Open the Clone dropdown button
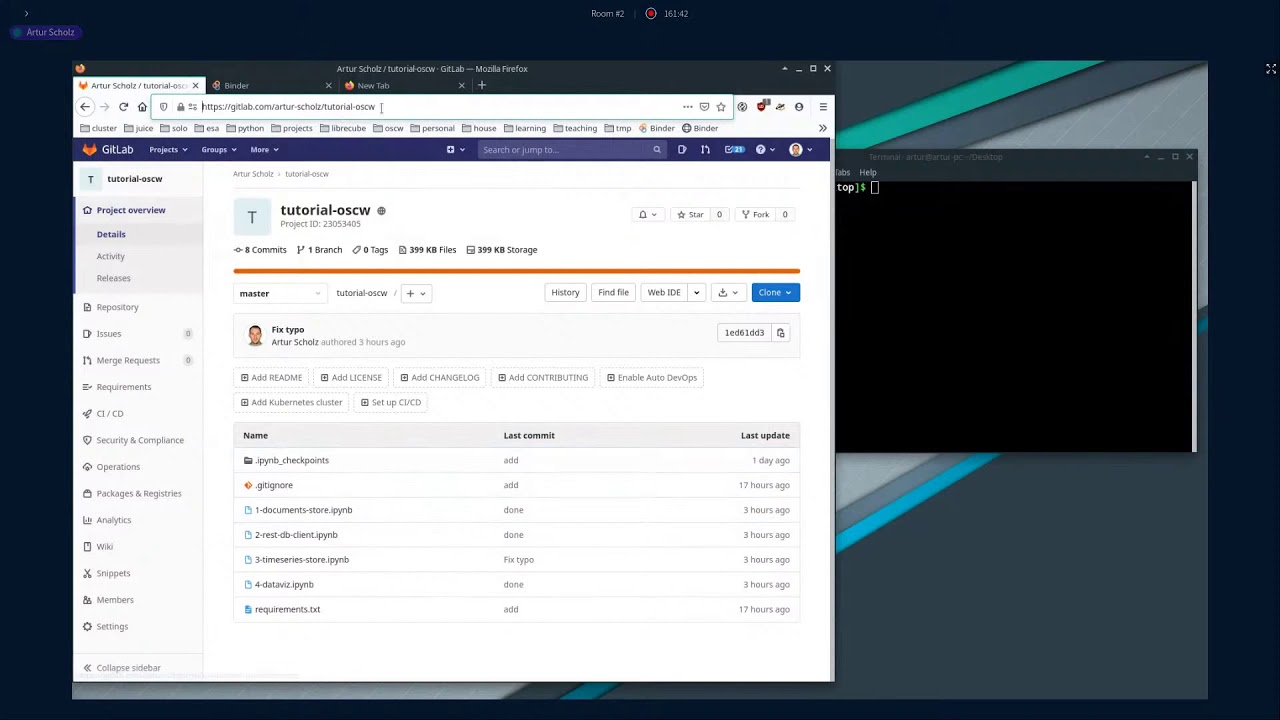 tap(775, 293)
